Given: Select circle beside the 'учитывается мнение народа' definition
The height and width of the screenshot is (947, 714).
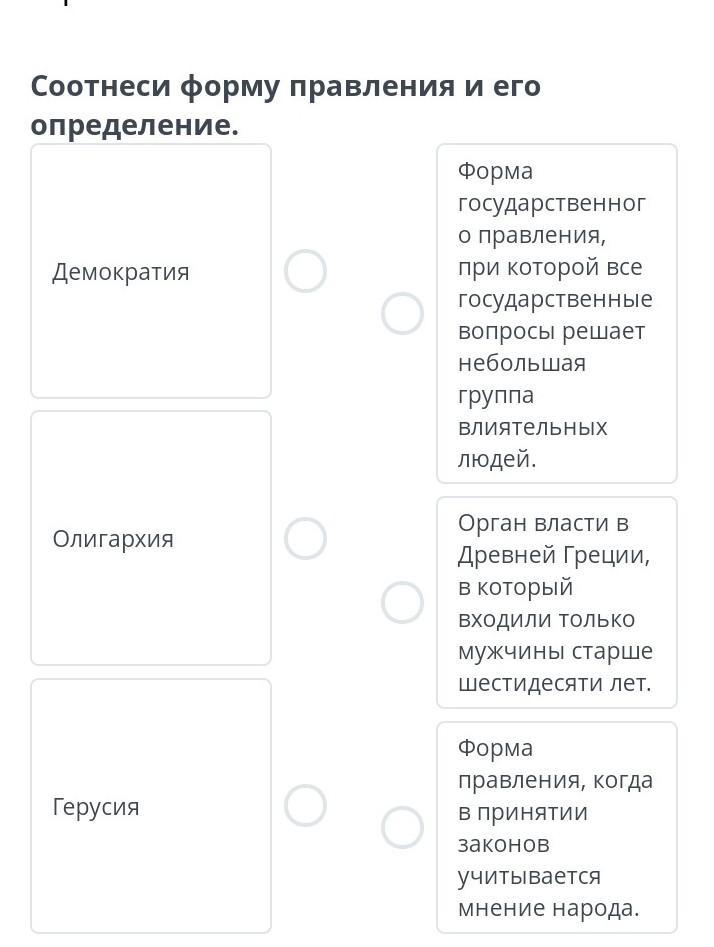Looking at the screenshot, I should pos(402,827).
